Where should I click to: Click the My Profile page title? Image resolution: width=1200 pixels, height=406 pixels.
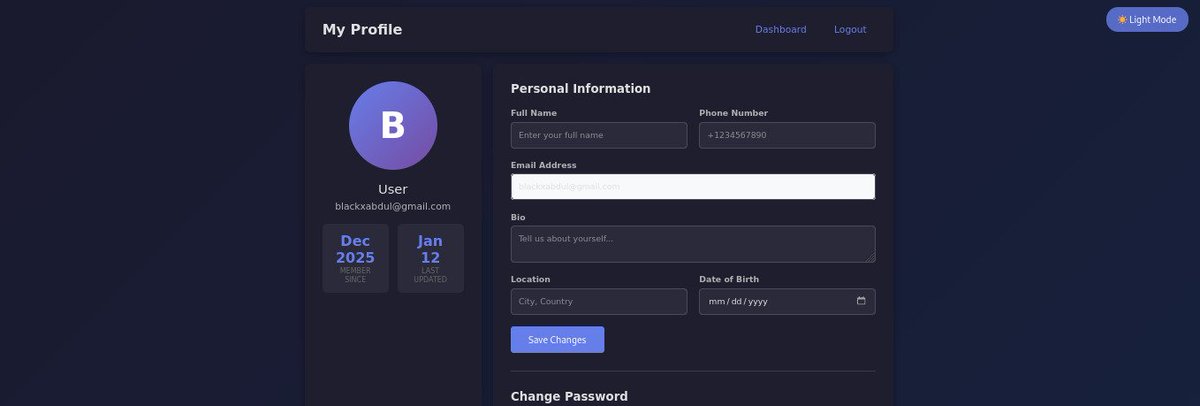[x=362, y=30]
